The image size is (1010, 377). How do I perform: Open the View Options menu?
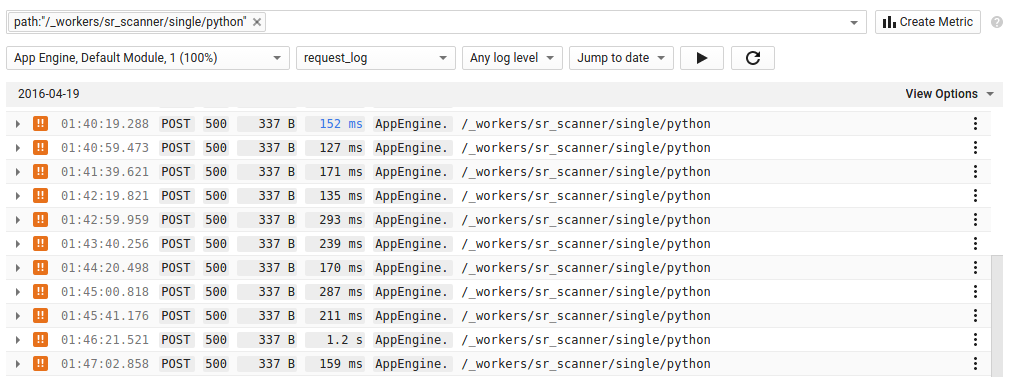pos(949,94)
